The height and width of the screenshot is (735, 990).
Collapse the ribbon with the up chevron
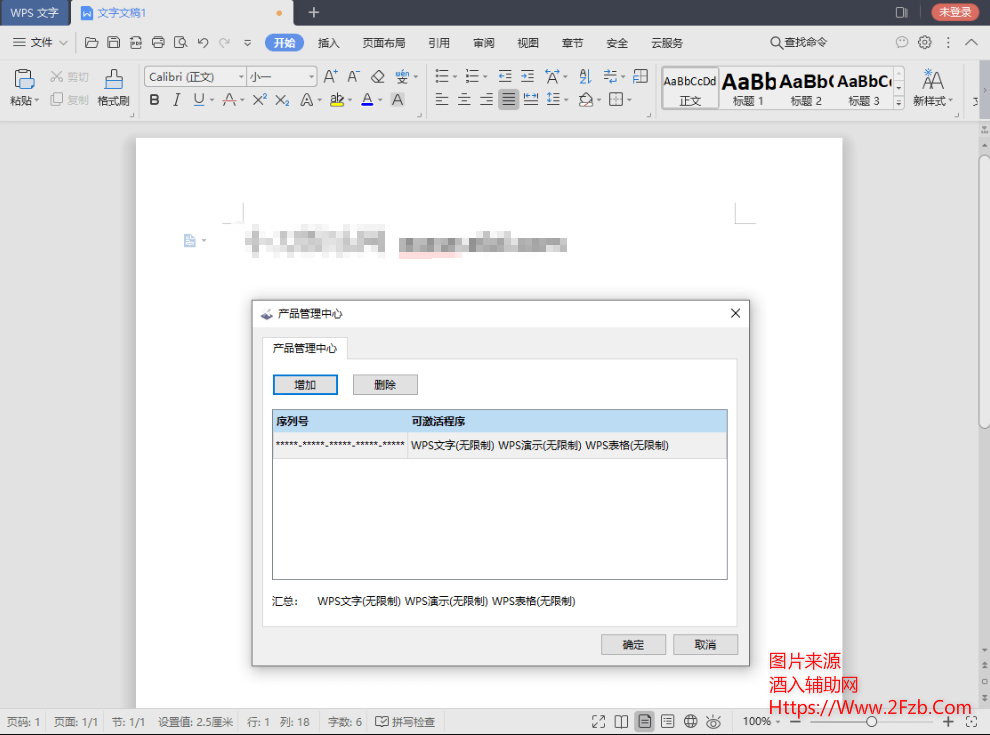tap(972, 42)
